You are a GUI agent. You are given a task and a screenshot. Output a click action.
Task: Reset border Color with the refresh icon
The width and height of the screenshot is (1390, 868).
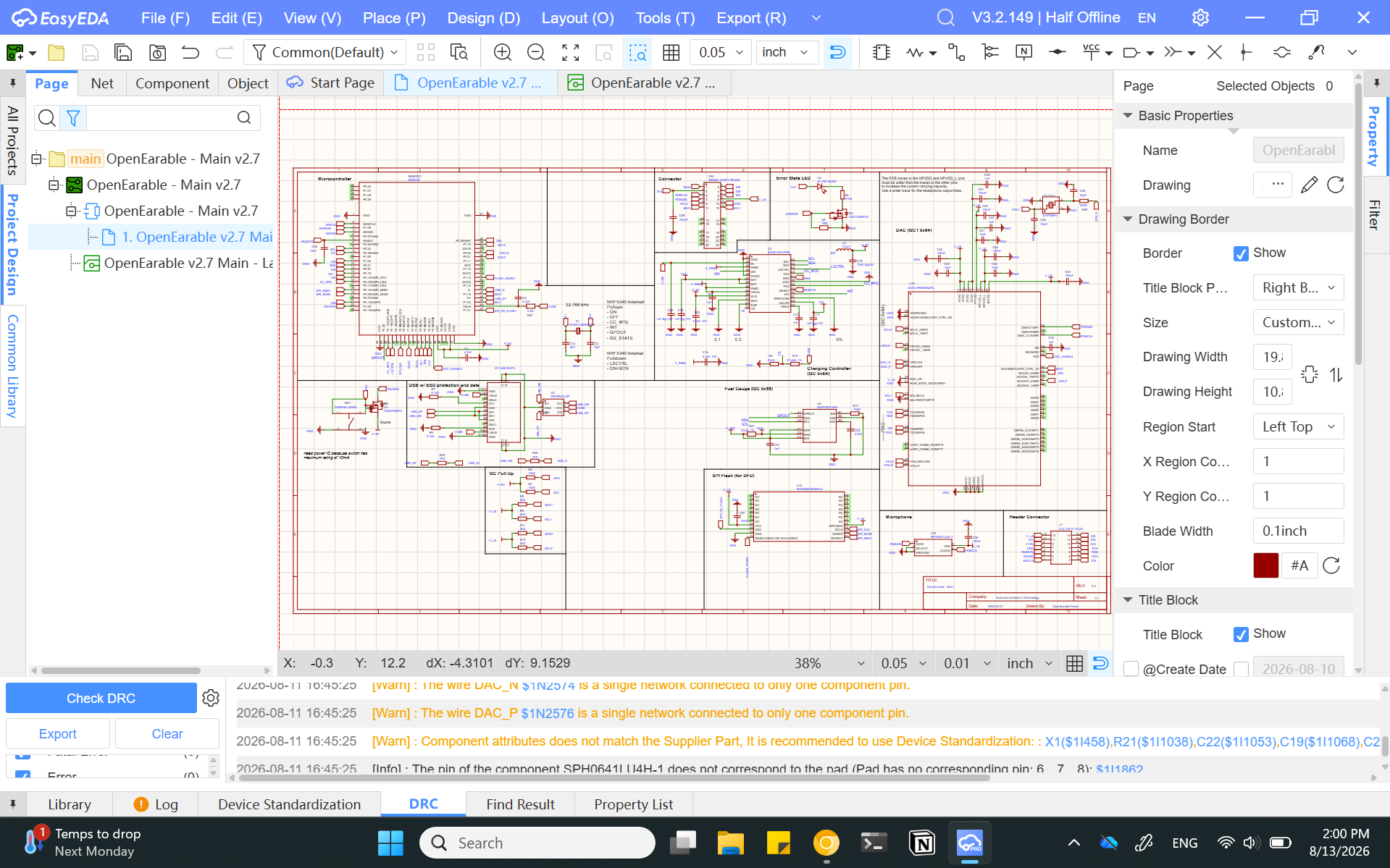1331,565
